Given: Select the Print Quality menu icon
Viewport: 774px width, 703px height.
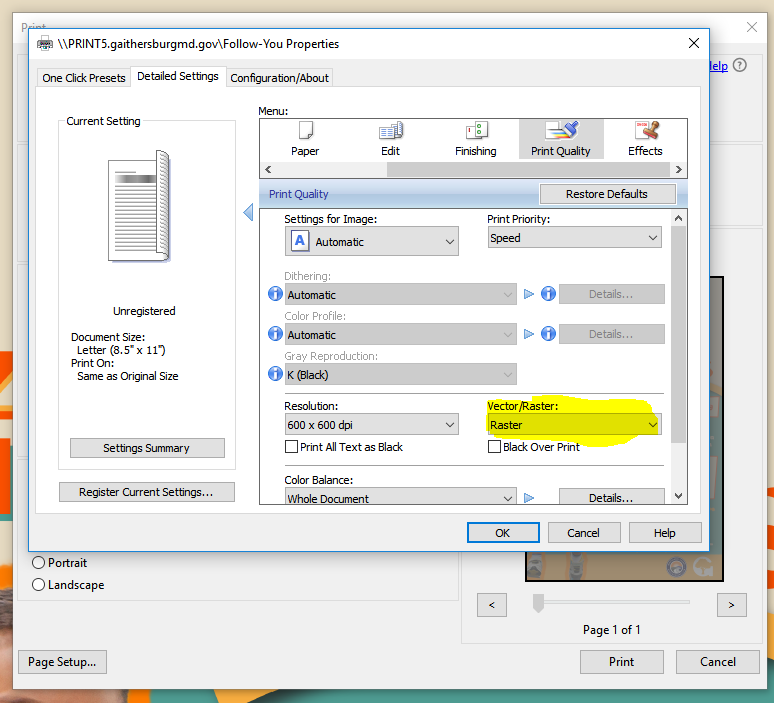Looking at the screenshot, I should point(560,138).
